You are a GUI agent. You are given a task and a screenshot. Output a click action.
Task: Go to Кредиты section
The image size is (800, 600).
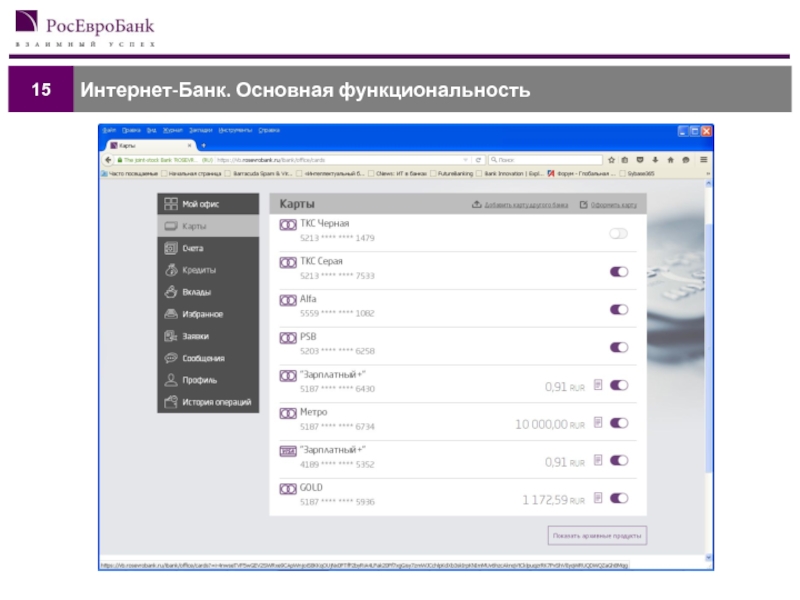[x=208, y=270]
